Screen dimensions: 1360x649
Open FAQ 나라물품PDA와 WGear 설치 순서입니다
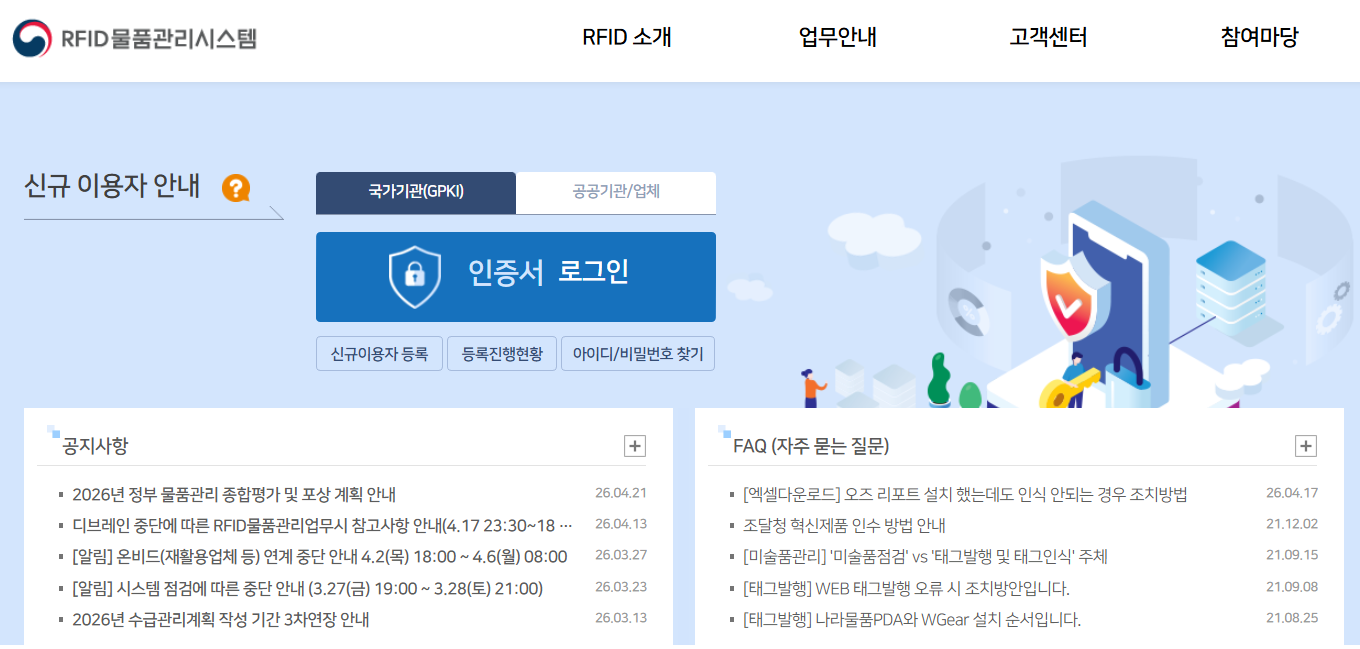tap(912, 620)
